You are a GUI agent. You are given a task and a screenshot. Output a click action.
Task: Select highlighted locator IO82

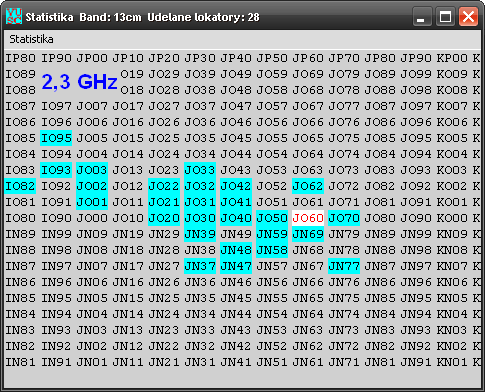point(20,186)
